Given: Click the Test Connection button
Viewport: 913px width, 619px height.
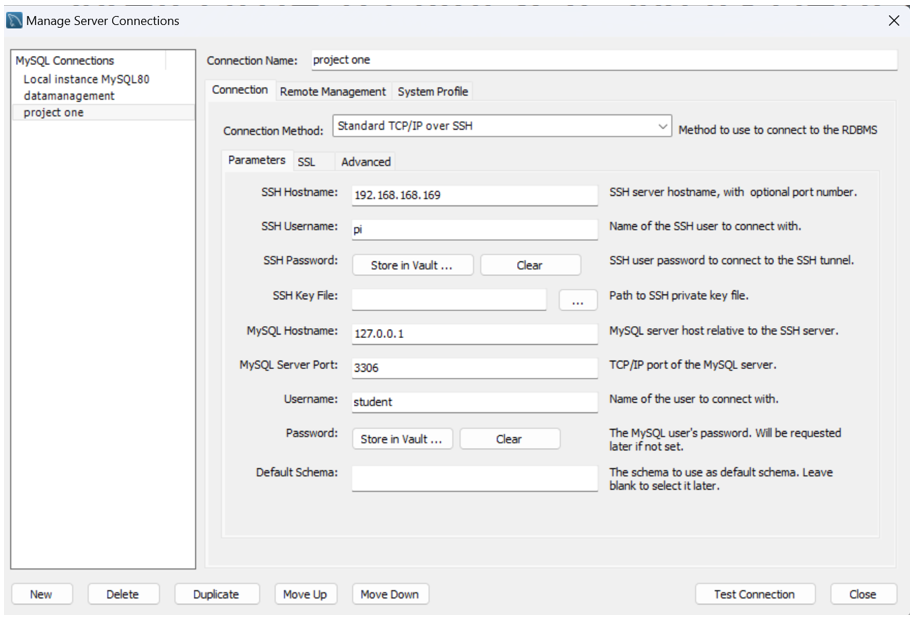Looking at the screenshot, I should (754, 594).
